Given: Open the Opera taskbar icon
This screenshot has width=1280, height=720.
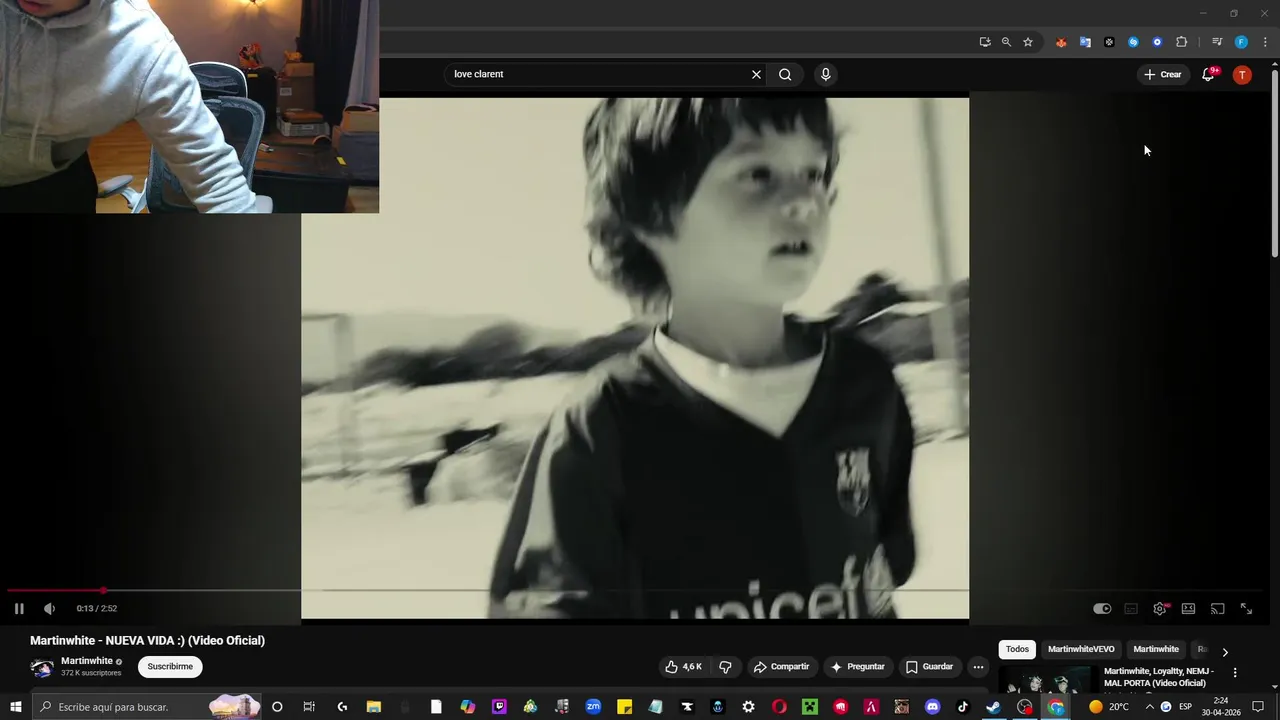Looking at the screenshot, I should coord(779,707).
